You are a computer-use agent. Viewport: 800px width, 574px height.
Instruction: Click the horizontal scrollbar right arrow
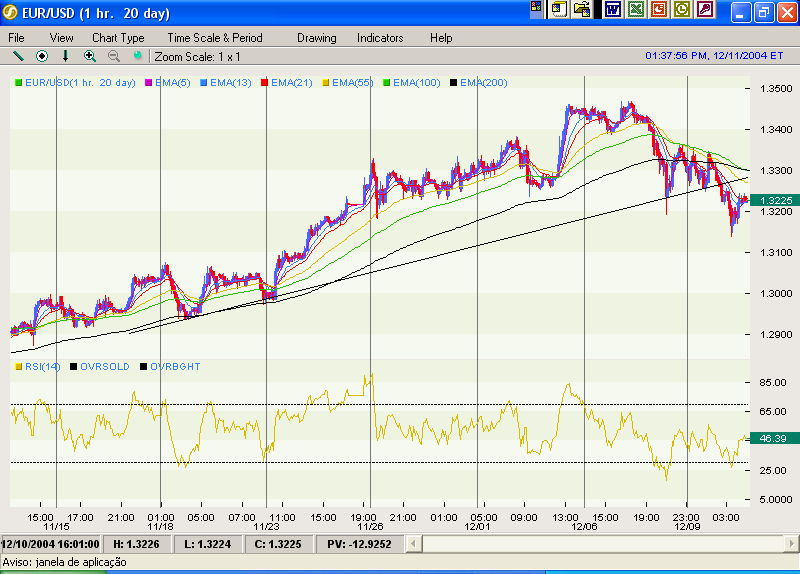(x=791, y=544)
